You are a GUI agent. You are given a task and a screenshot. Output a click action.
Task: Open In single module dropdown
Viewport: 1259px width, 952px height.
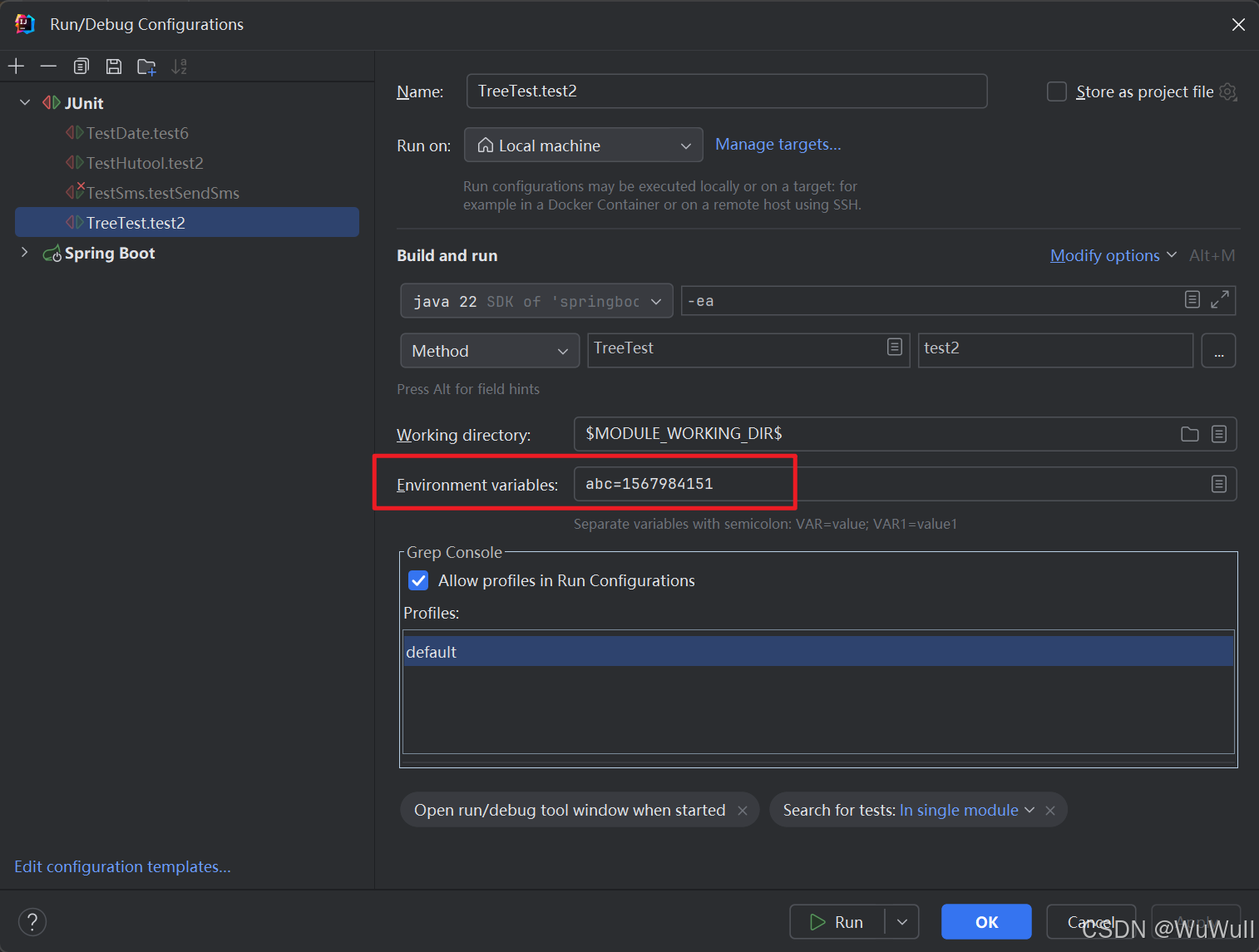coord(967,810)
